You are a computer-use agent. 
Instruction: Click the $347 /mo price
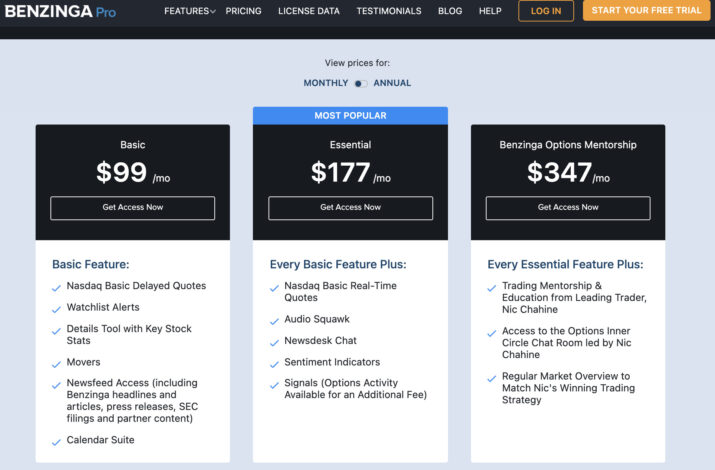(x=568, y=173)
